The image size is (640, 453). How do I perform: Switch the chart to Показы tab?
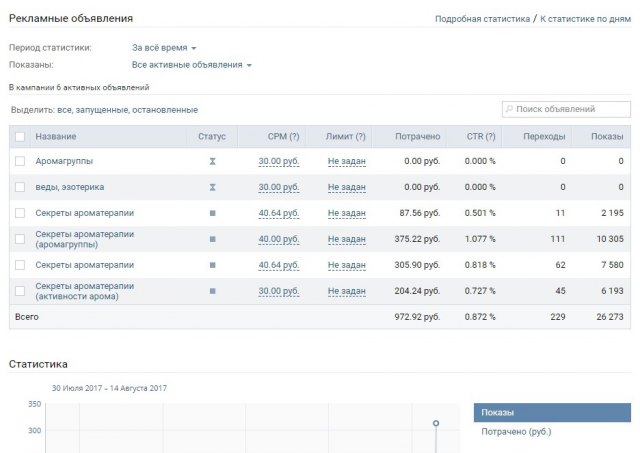coord(552,412)
